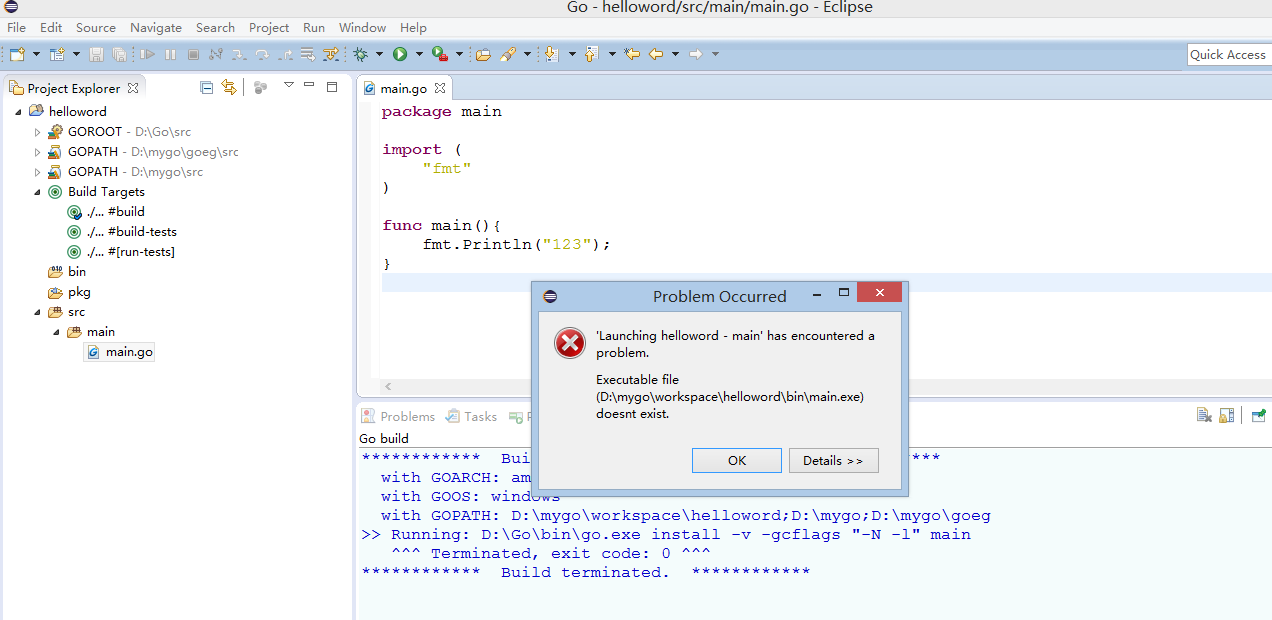Click OK in Problem Occurred dialog
Screen dimensions: 1272x620
pos(737,460)
